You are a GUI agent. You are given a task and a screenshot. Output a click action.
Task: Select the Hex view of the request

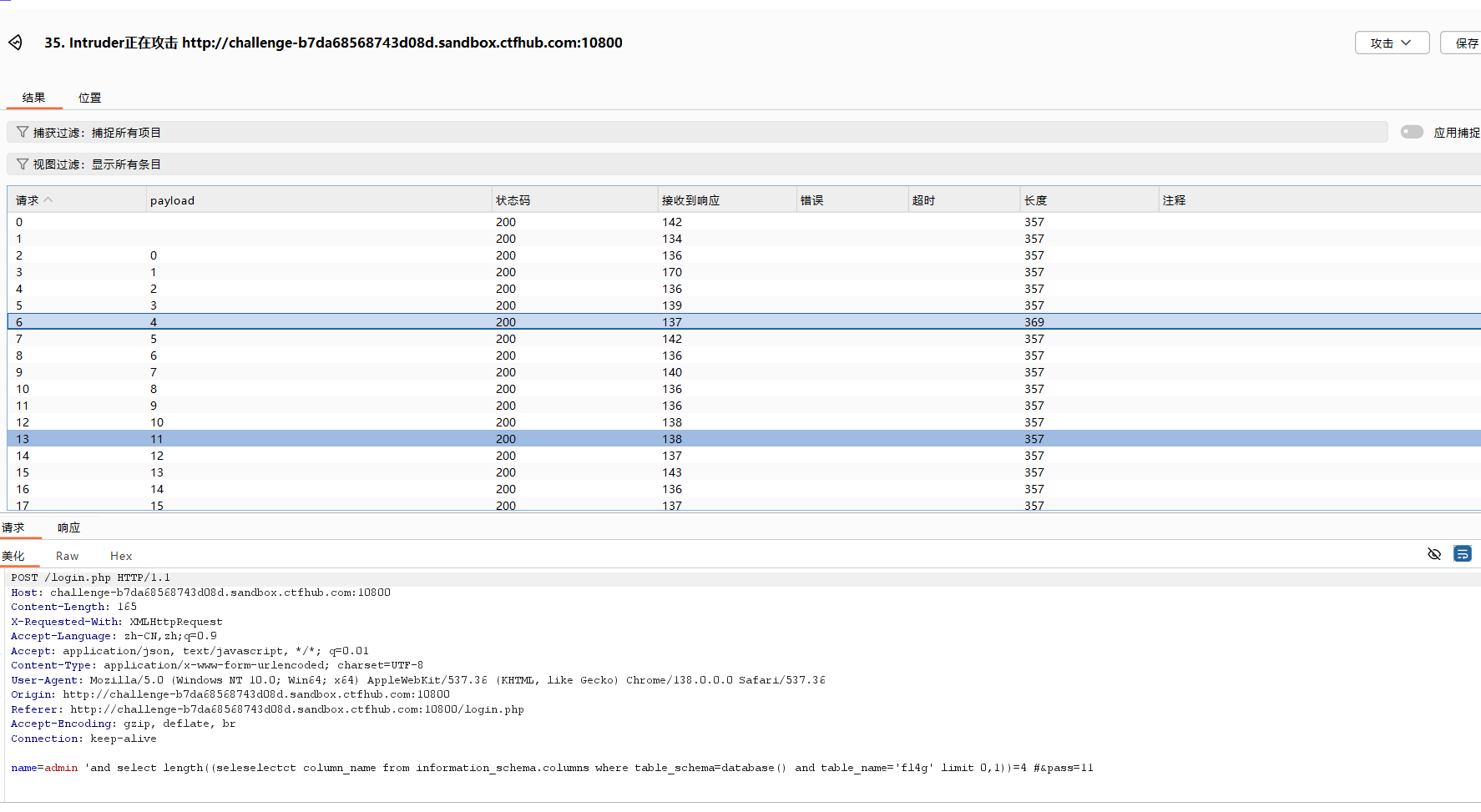(121, 555)
